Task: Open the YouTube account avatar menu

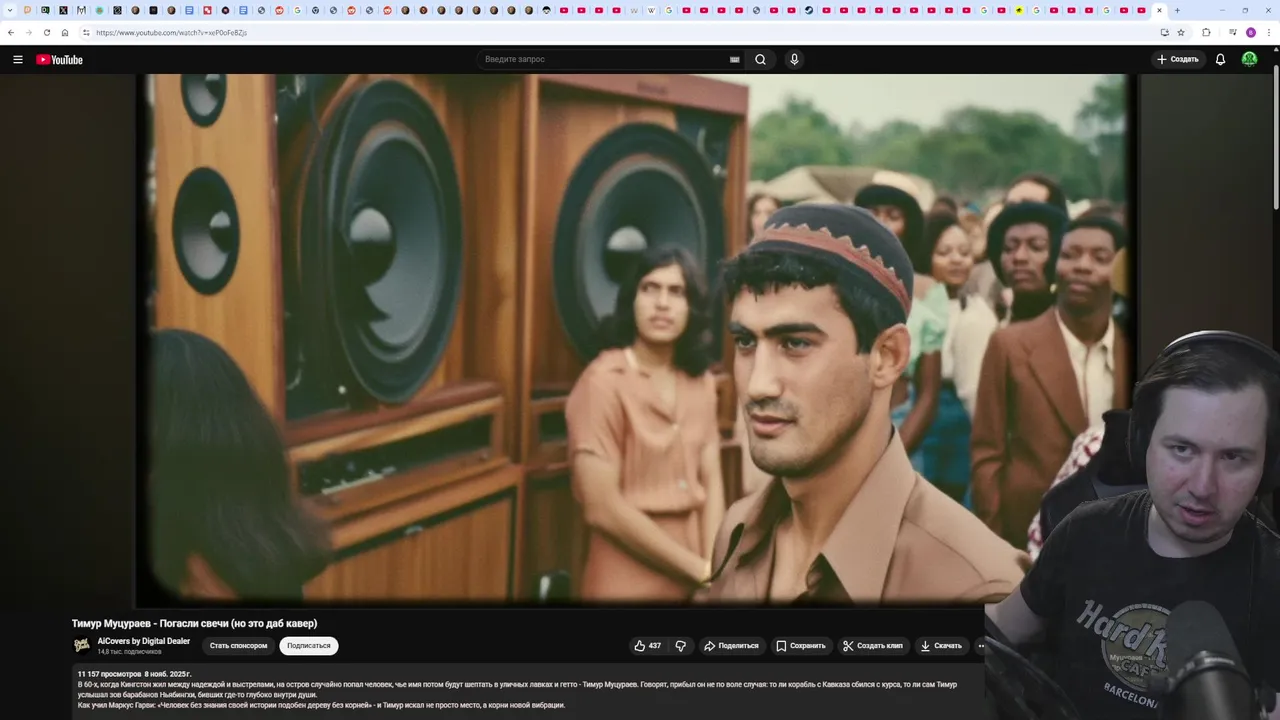Action: [1250, 60]
